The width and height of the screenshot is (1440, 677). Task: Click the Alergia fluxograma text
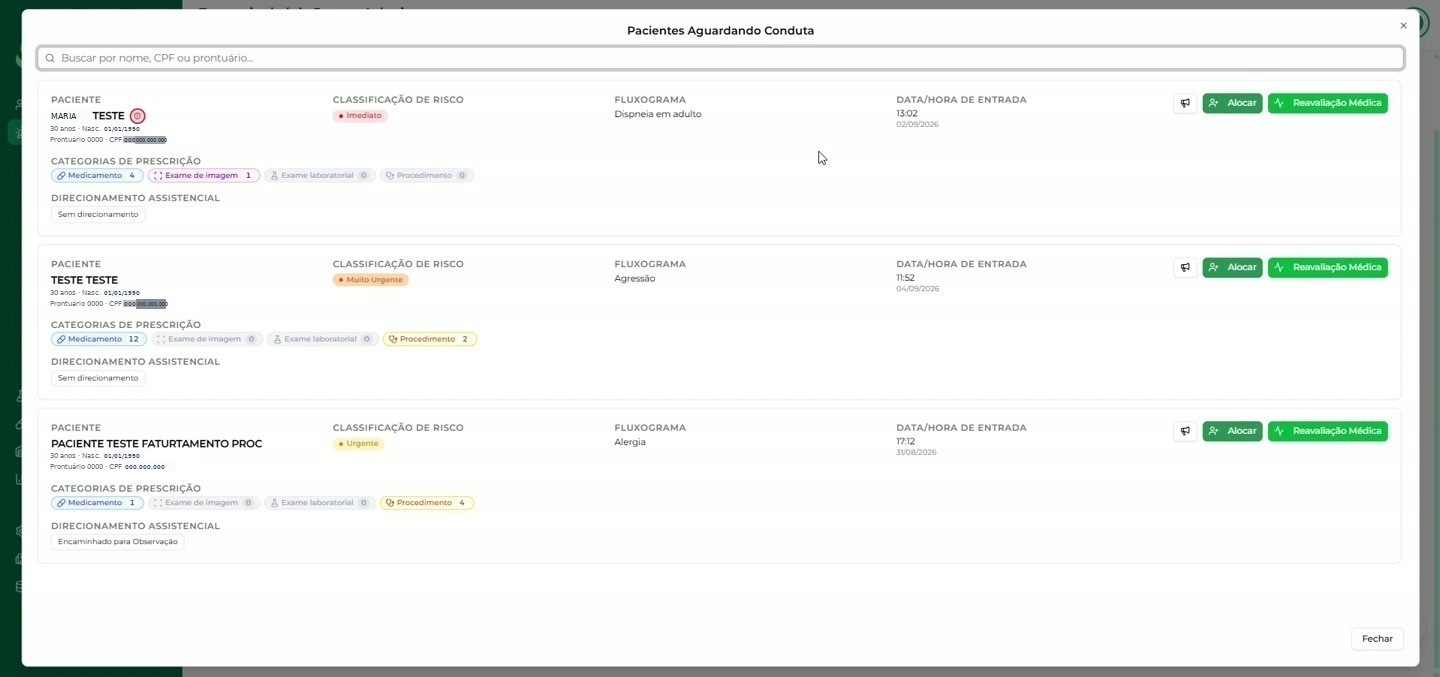tap(630, 442)
